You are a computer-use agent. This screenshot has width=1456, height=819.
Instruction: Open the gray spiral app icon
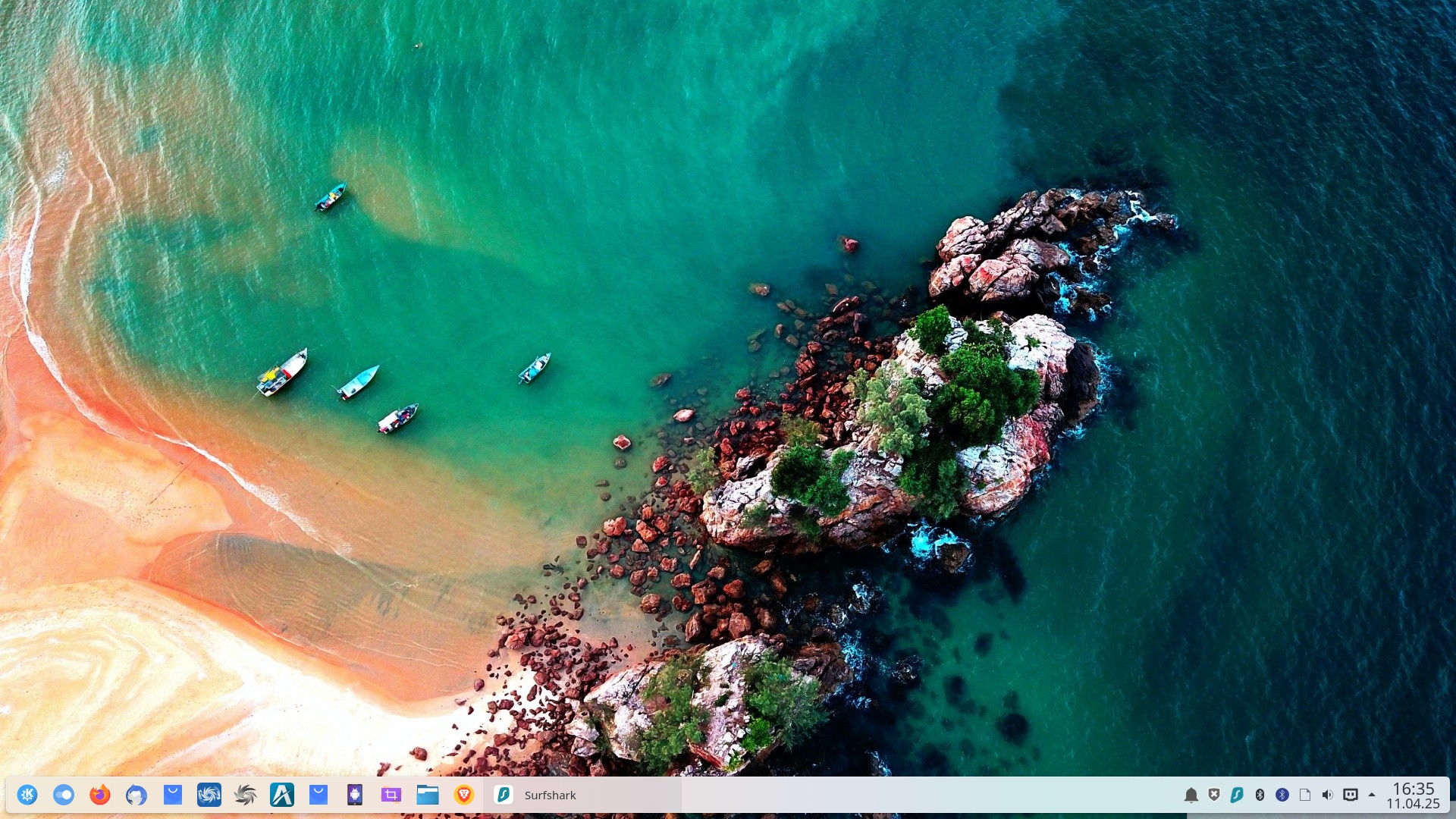tap(246, 795)
